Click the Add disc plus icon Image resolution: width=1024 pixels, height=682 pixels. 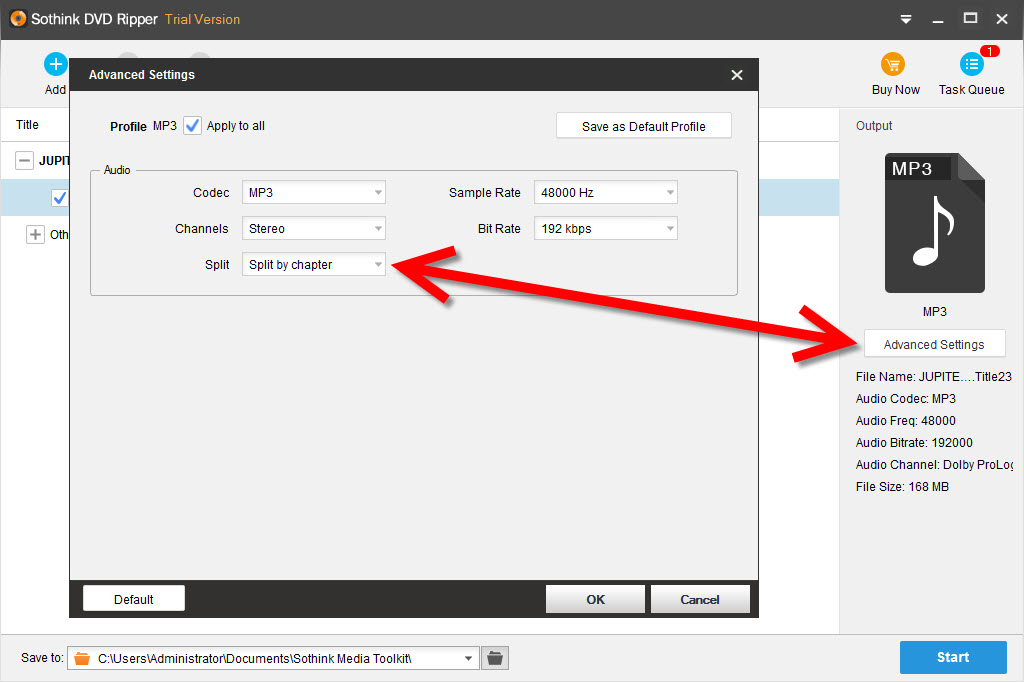tap(56, 64)
